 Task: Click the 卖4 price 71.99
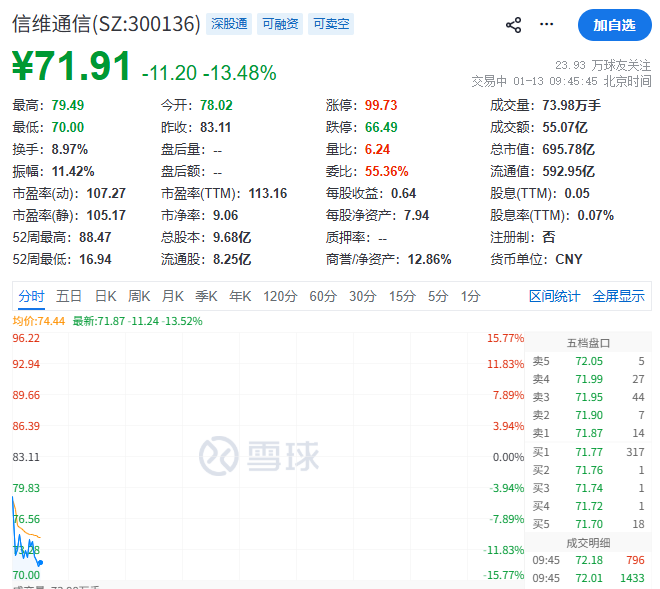click(589, 379)
